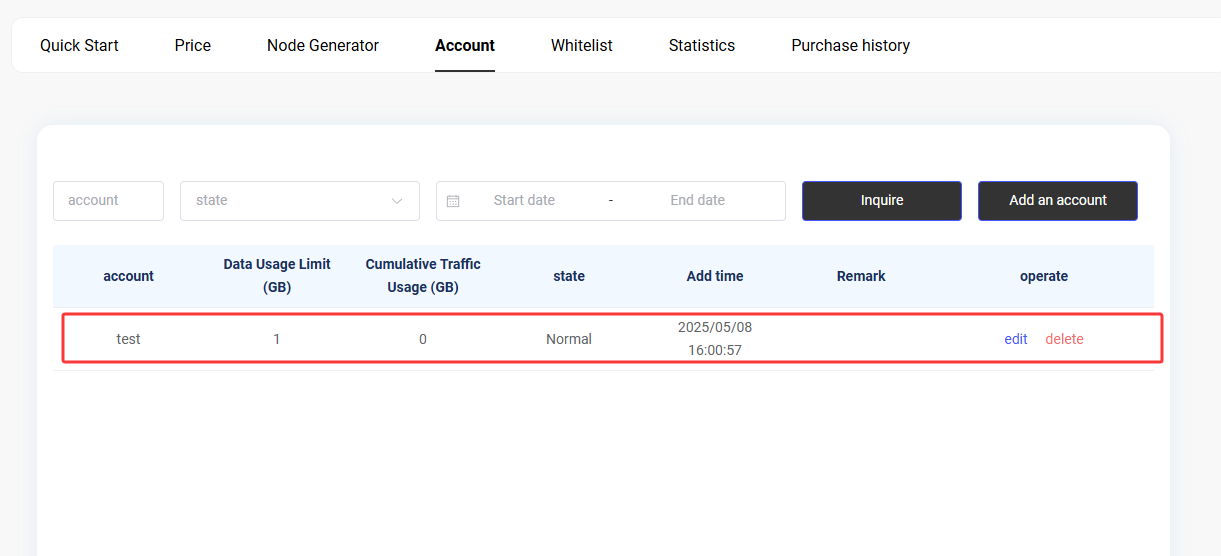Switch to the Price tab
This screenshot has width=1221, height=556.
(193, 45)
